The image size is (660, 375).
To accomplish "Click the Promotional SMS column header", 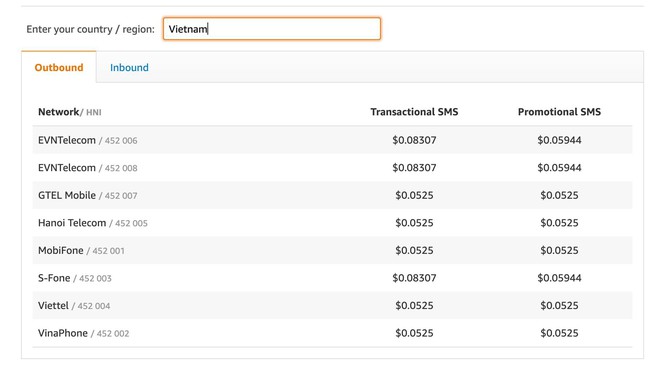I will tap(559, 112).
